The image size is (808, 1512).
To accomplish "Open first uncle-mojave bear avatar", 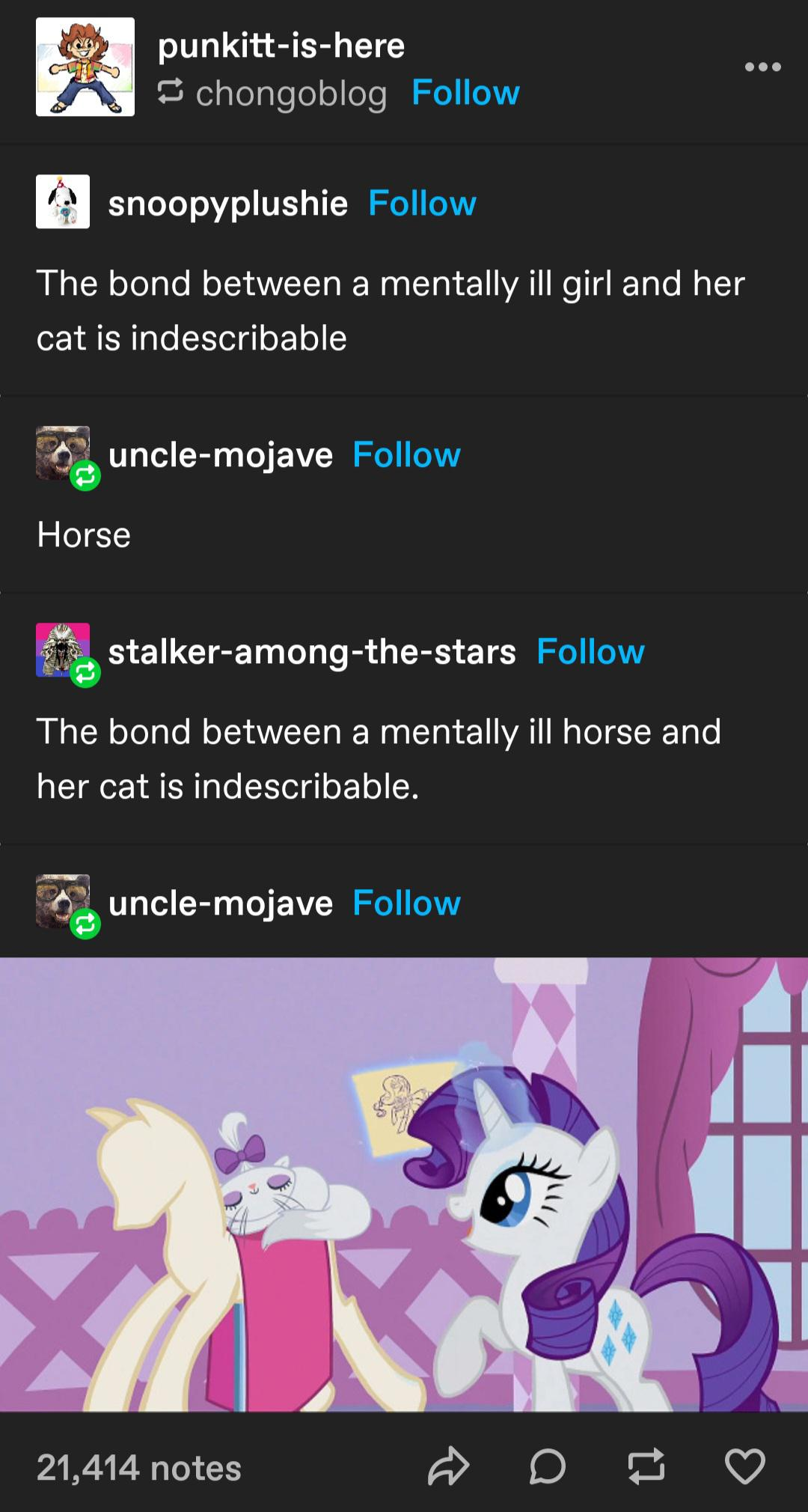I will (63, 454).
